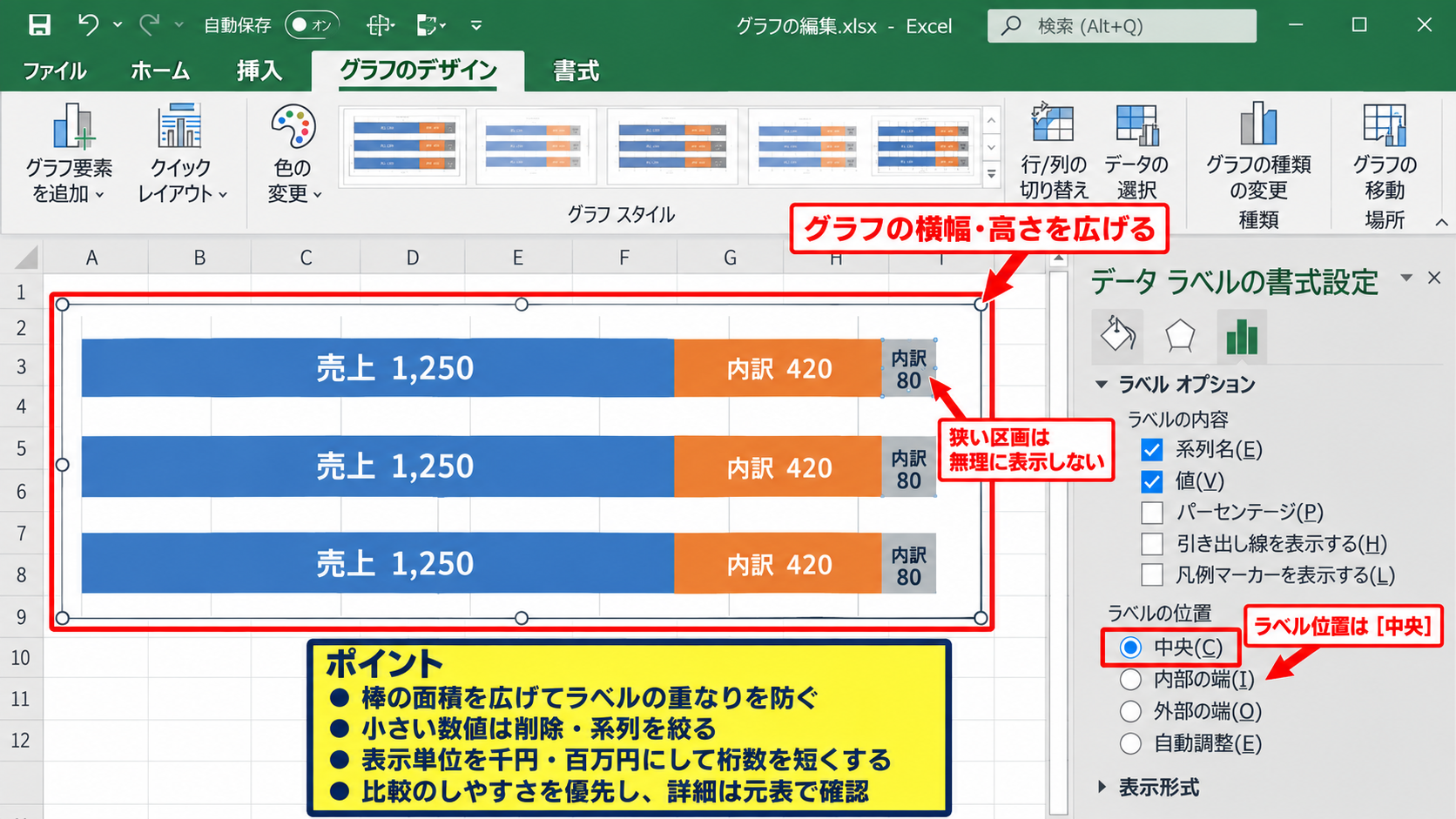Screen dimensions: 1456x819
Task: Click 行/列の切り替え icon
Action: pos(1053,122)
